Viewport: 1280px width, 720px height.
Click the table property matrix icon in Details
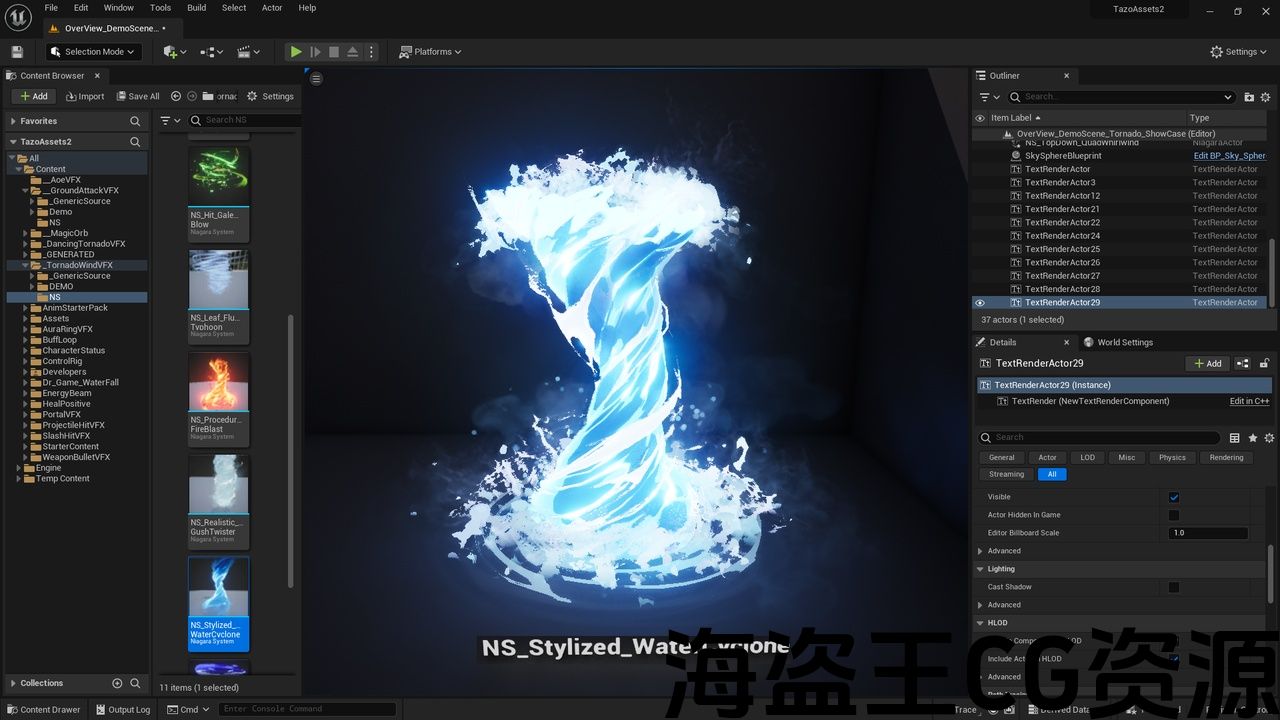click(1234, 438)
